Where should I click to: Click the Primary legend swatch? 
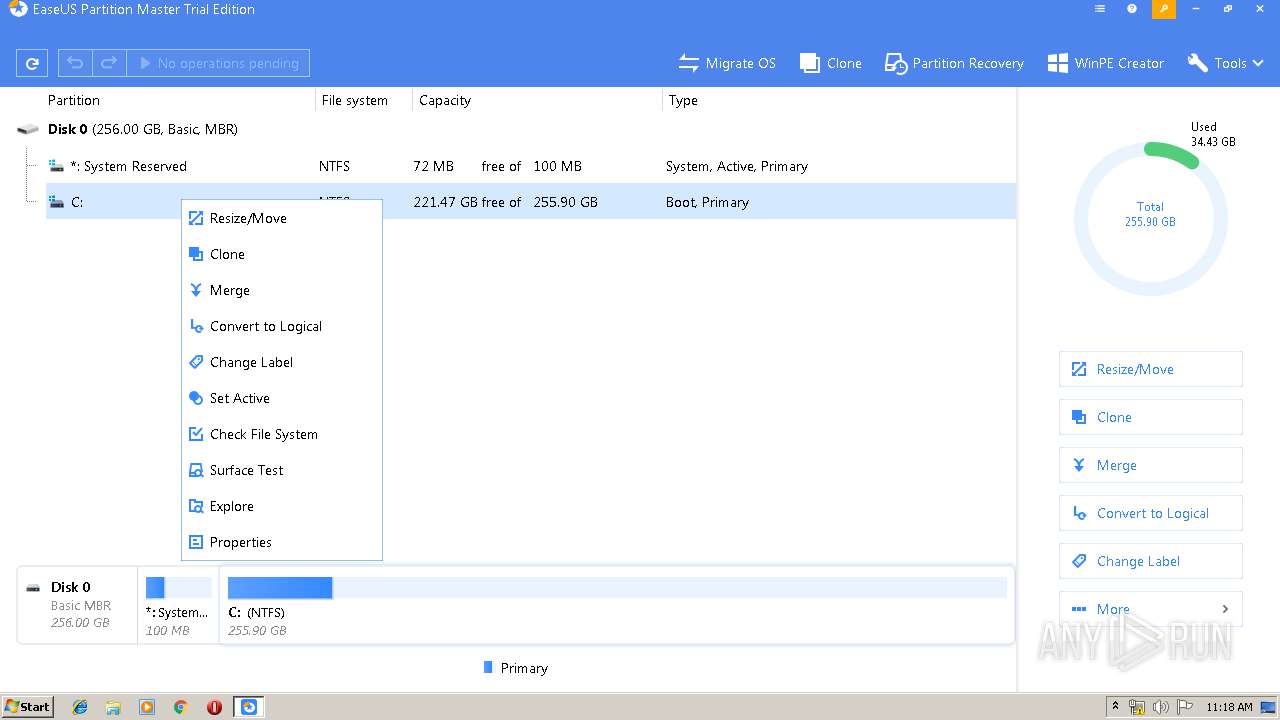click(x=488, y=667)
